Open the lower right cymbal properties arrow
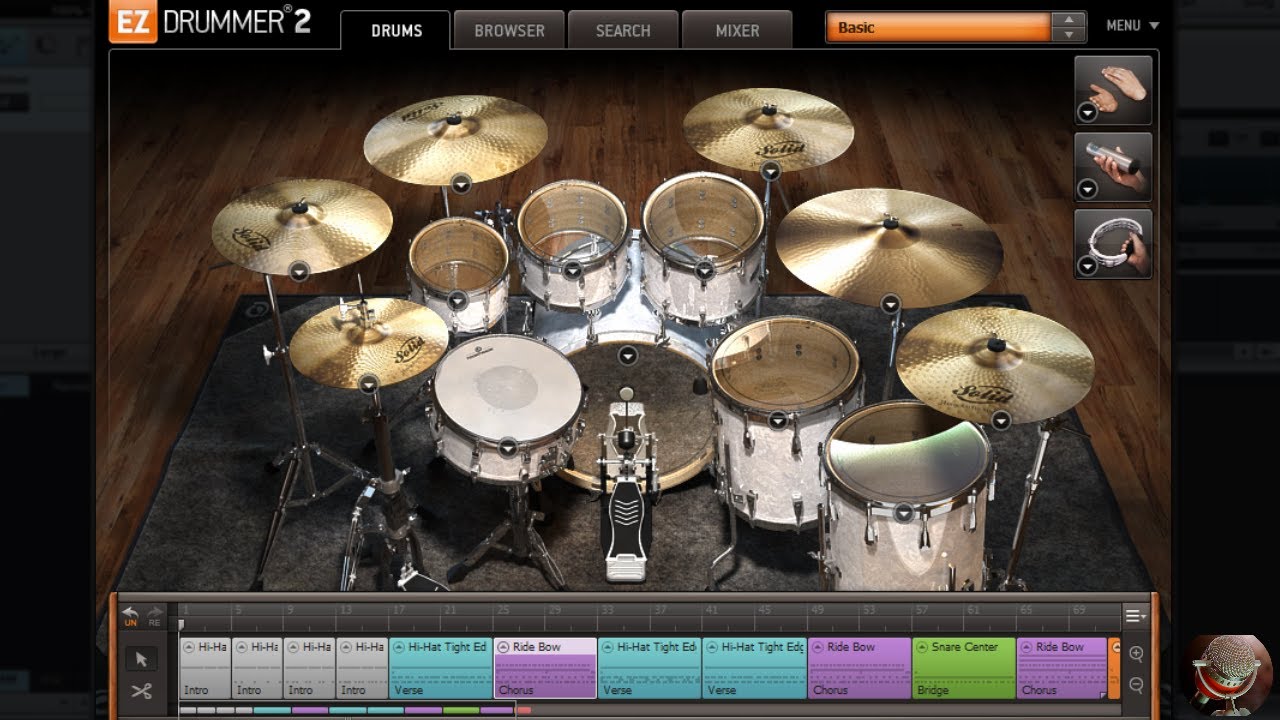This screenshot has height=720, width=1280. [x=1001, y=420]
